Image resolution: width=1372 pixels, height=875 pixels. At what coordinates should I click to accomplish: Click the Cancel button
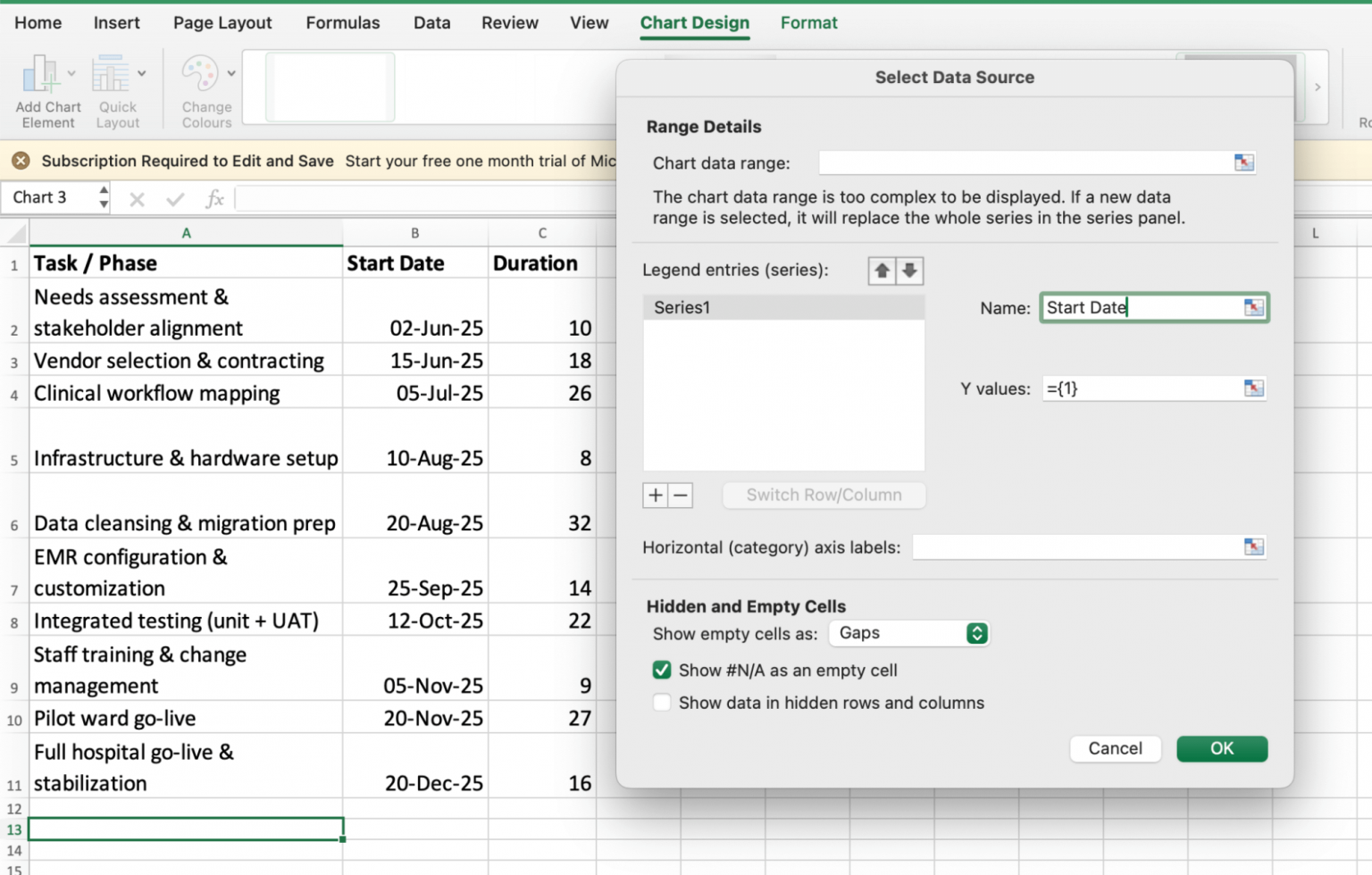1115,748
